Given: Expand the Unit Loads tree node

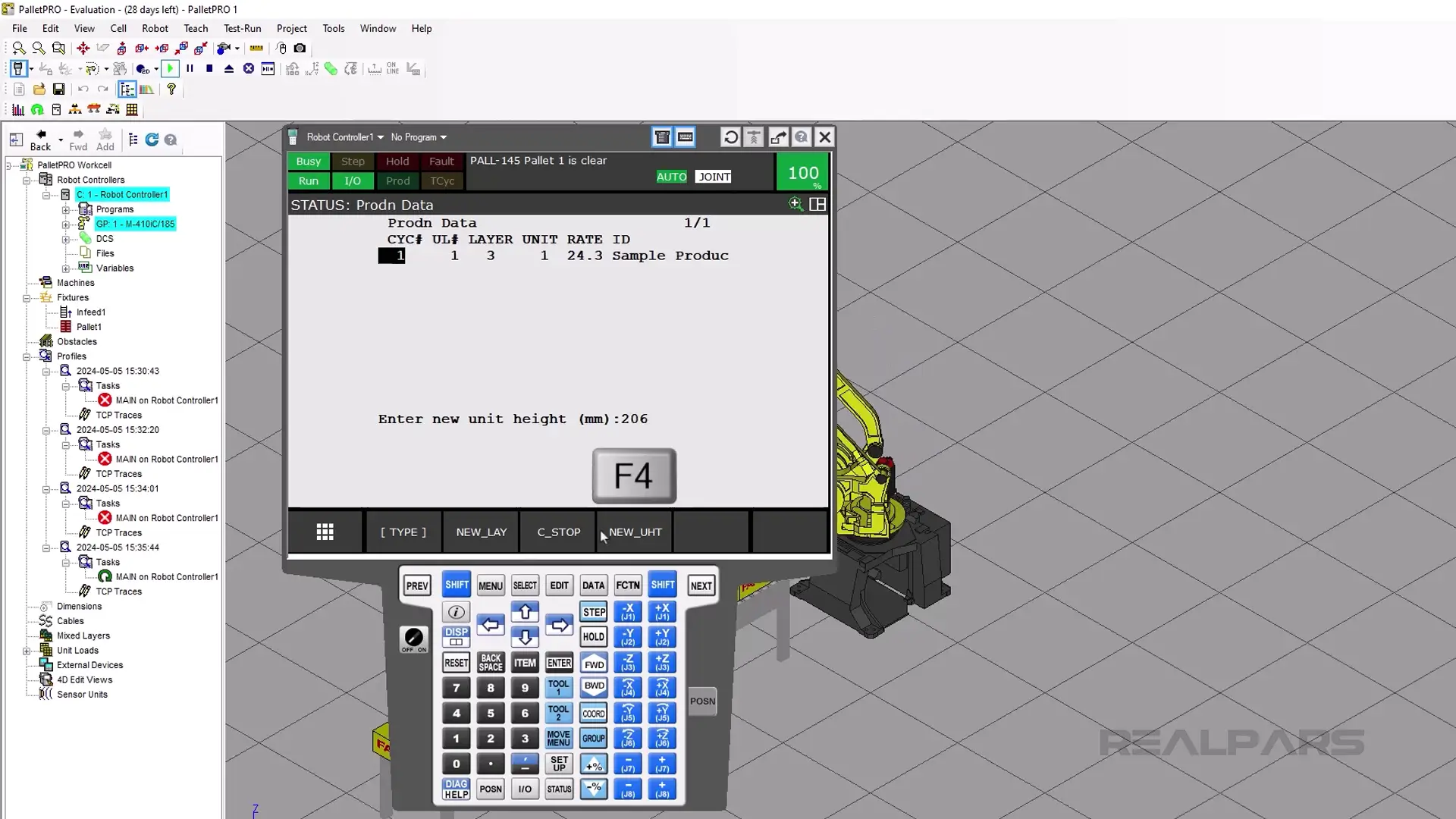Looking at the screenshot, I should (x=27, y=651).
